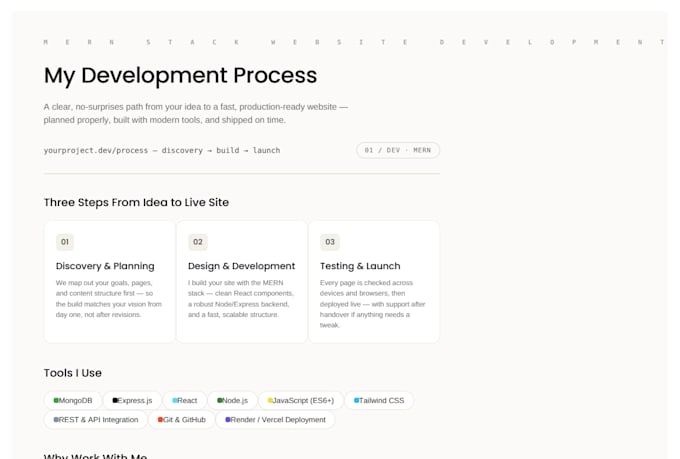
Task: Click the Tailwind CSS chip
Action: click(379, 400)
